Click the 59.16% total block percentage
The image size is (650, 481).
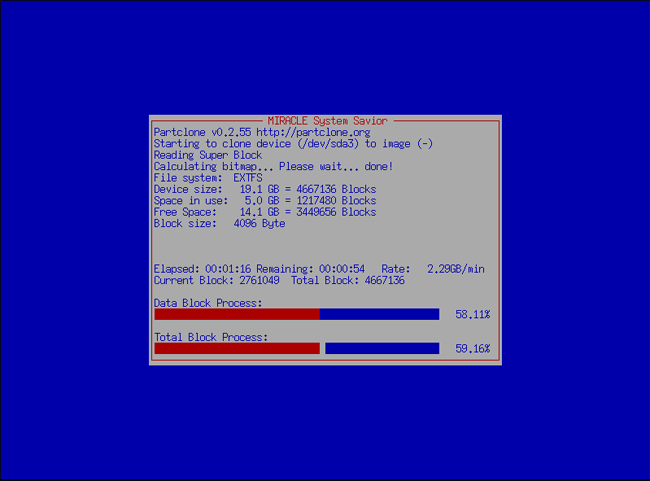pos(472,349)
